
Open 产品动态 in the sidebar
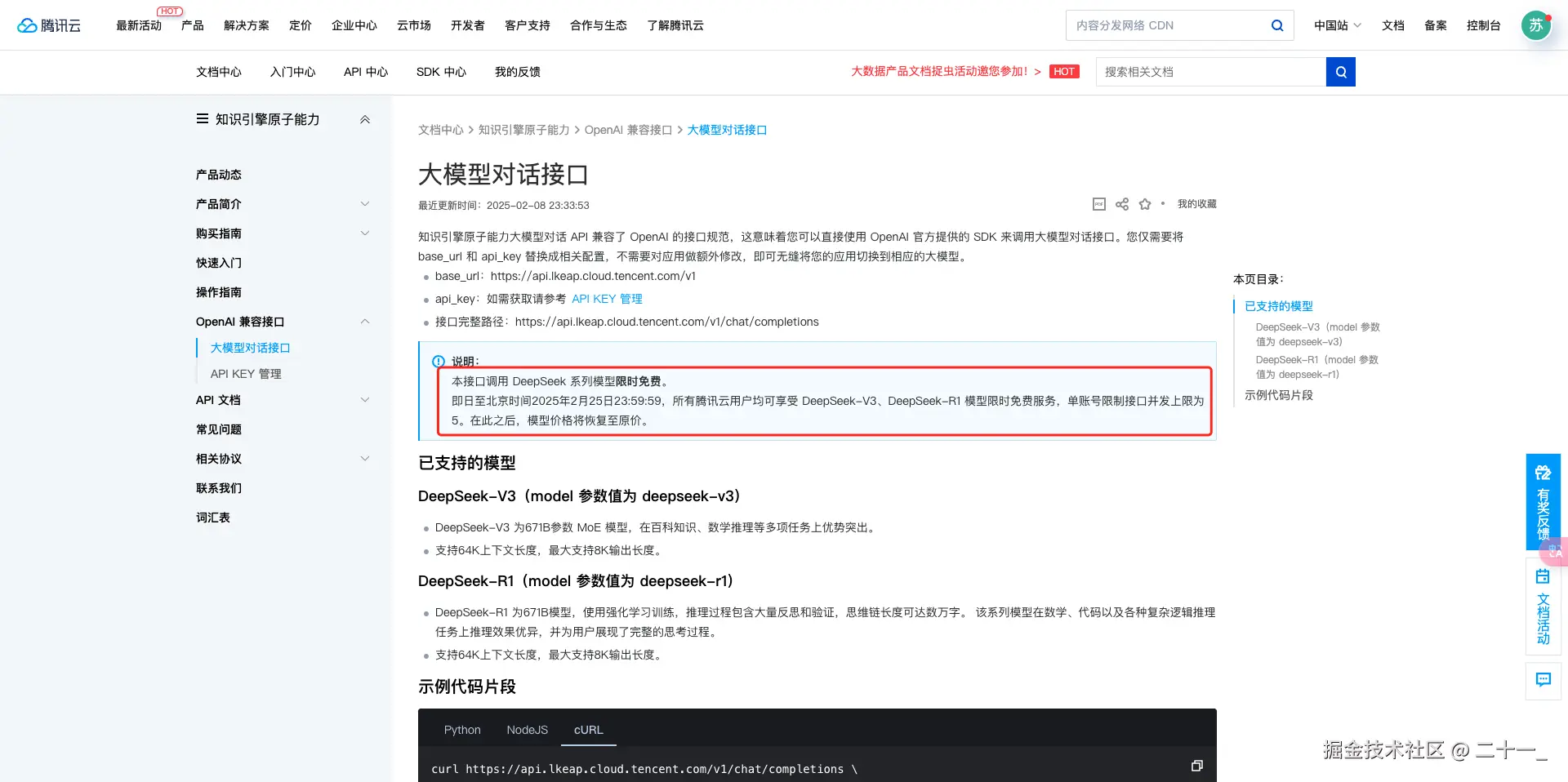tap(219, 175)
